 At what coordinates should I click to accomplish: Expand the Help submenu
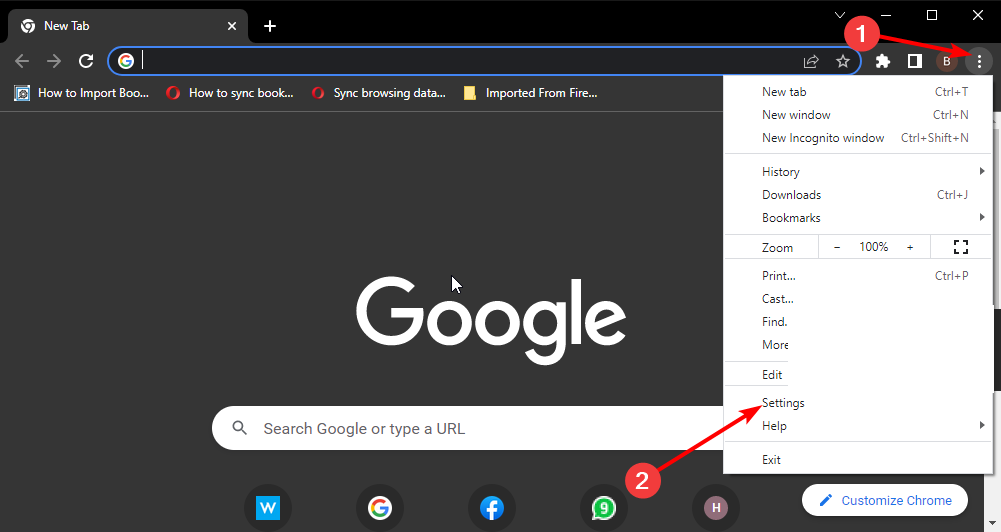tap(858, 426)
